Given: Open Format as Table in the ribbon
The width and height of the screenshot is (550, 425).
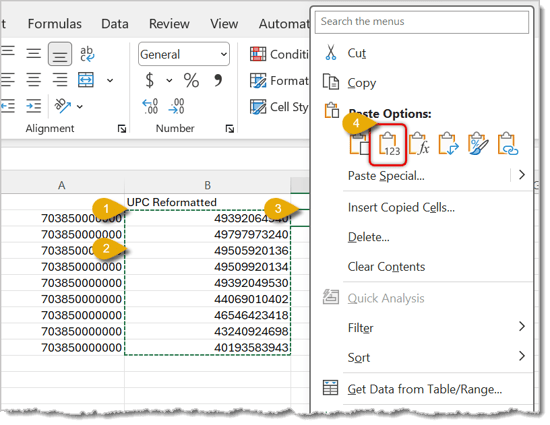Looking at the screenshot, I should point(280,80).
